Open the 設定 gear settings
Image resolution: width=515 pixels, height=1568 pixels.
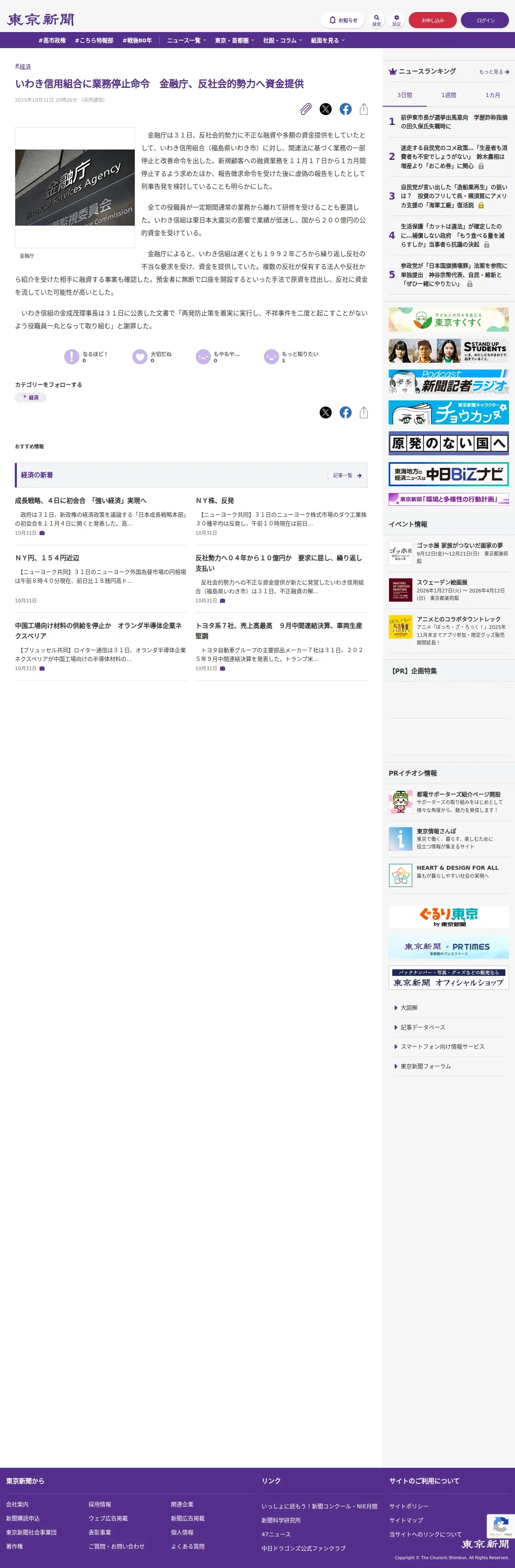point(396,20)
